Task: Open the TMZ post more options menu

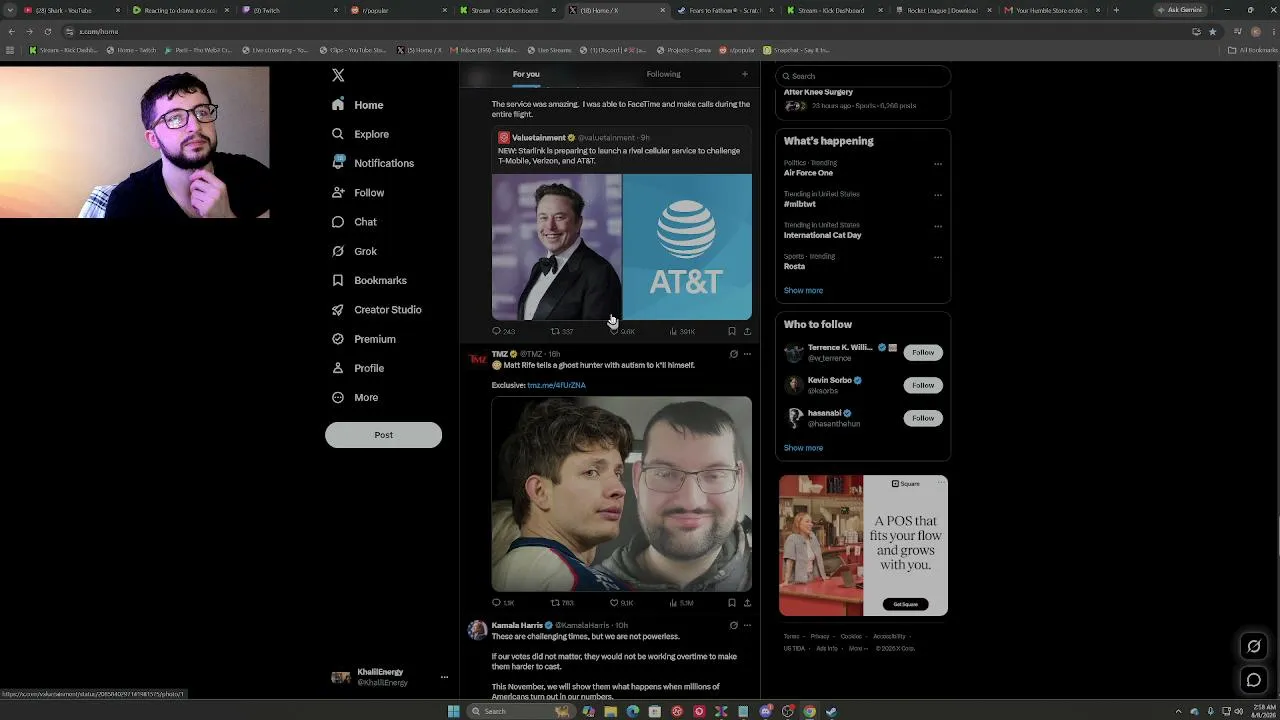Action: (x=747, y=354)
